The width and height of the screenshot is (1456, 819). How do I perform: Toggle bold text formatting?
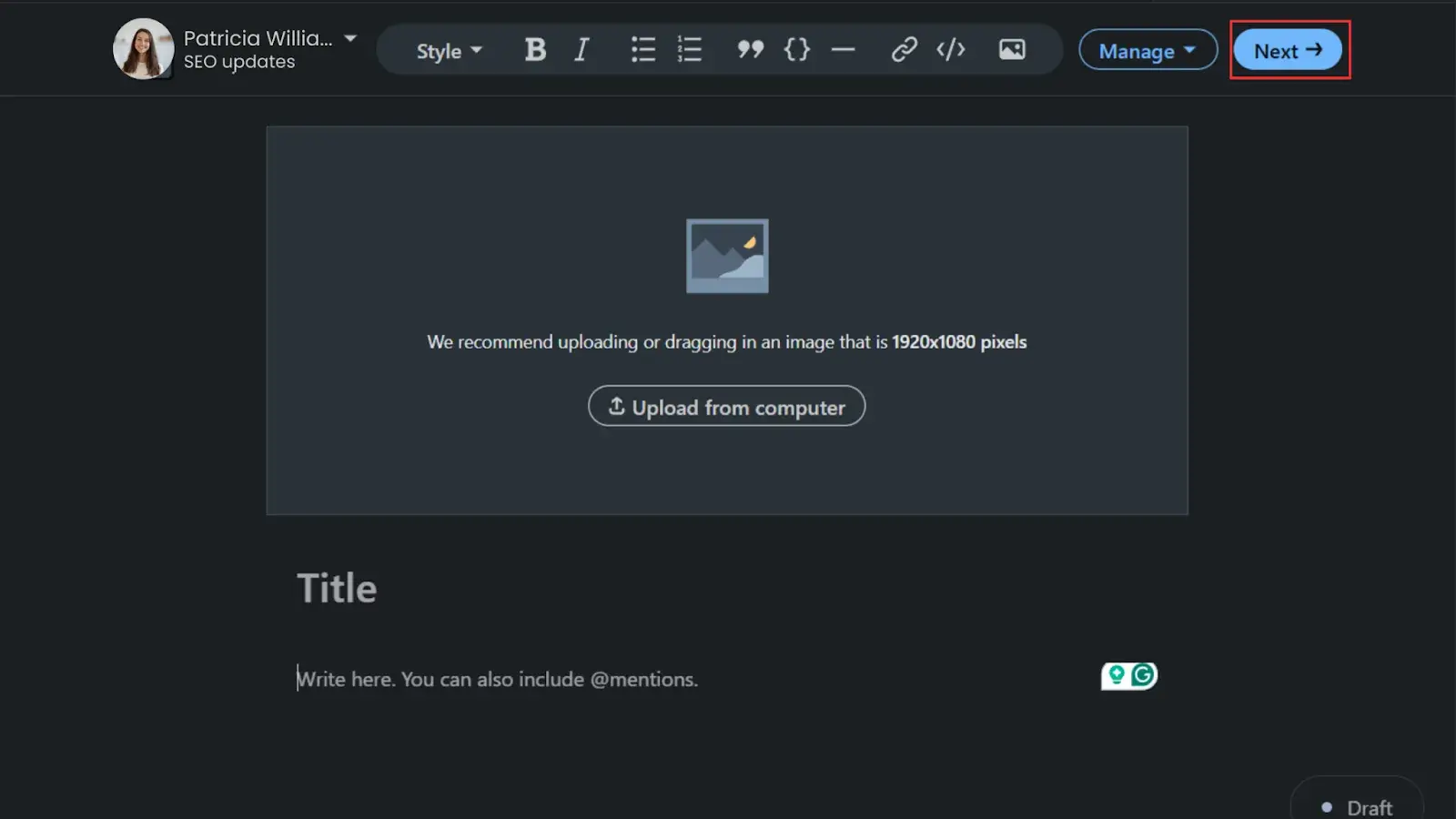coord(535,50)
